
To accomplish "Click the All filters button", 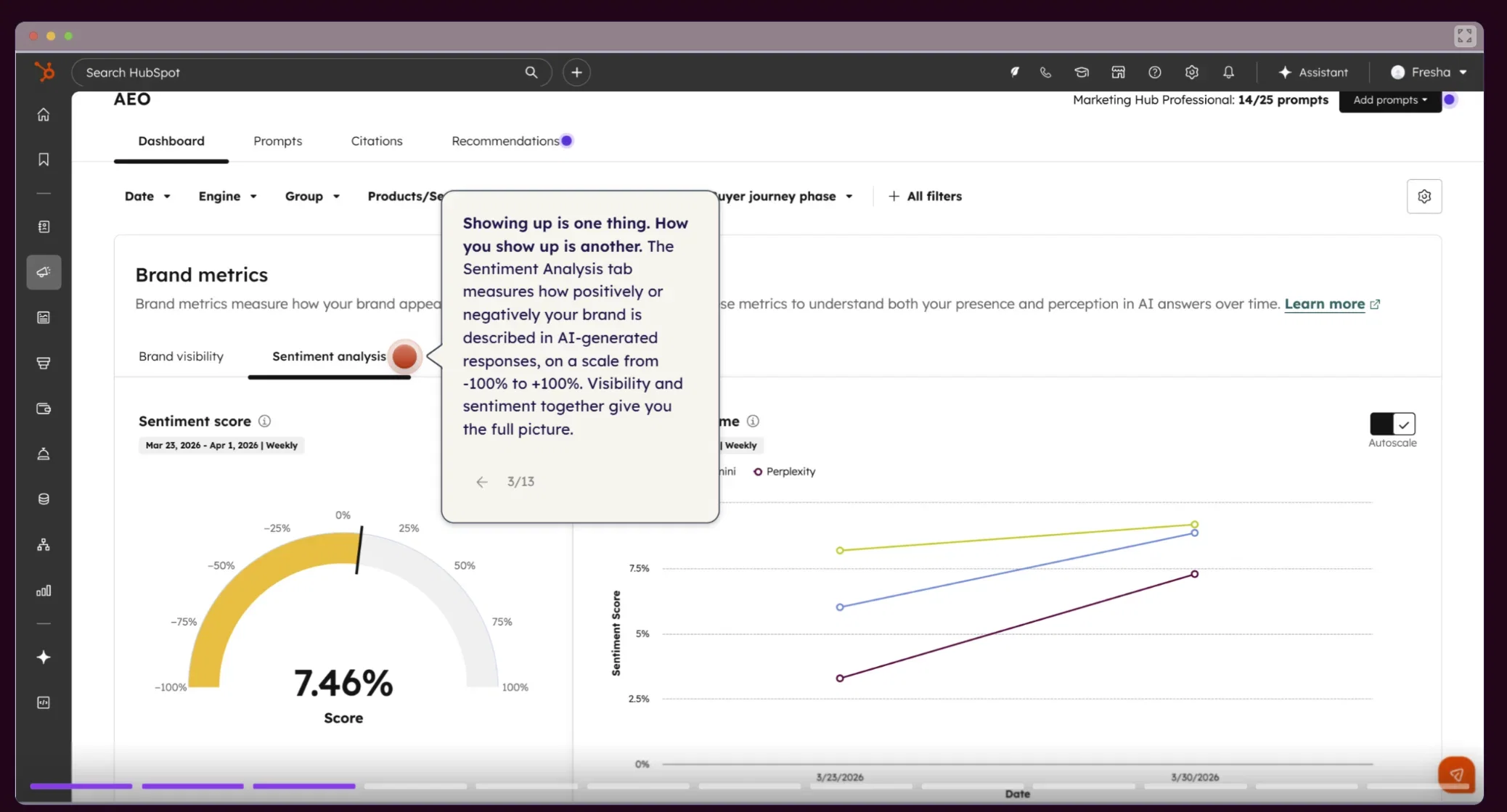I will pyautogui.click(x=925, y=196).
